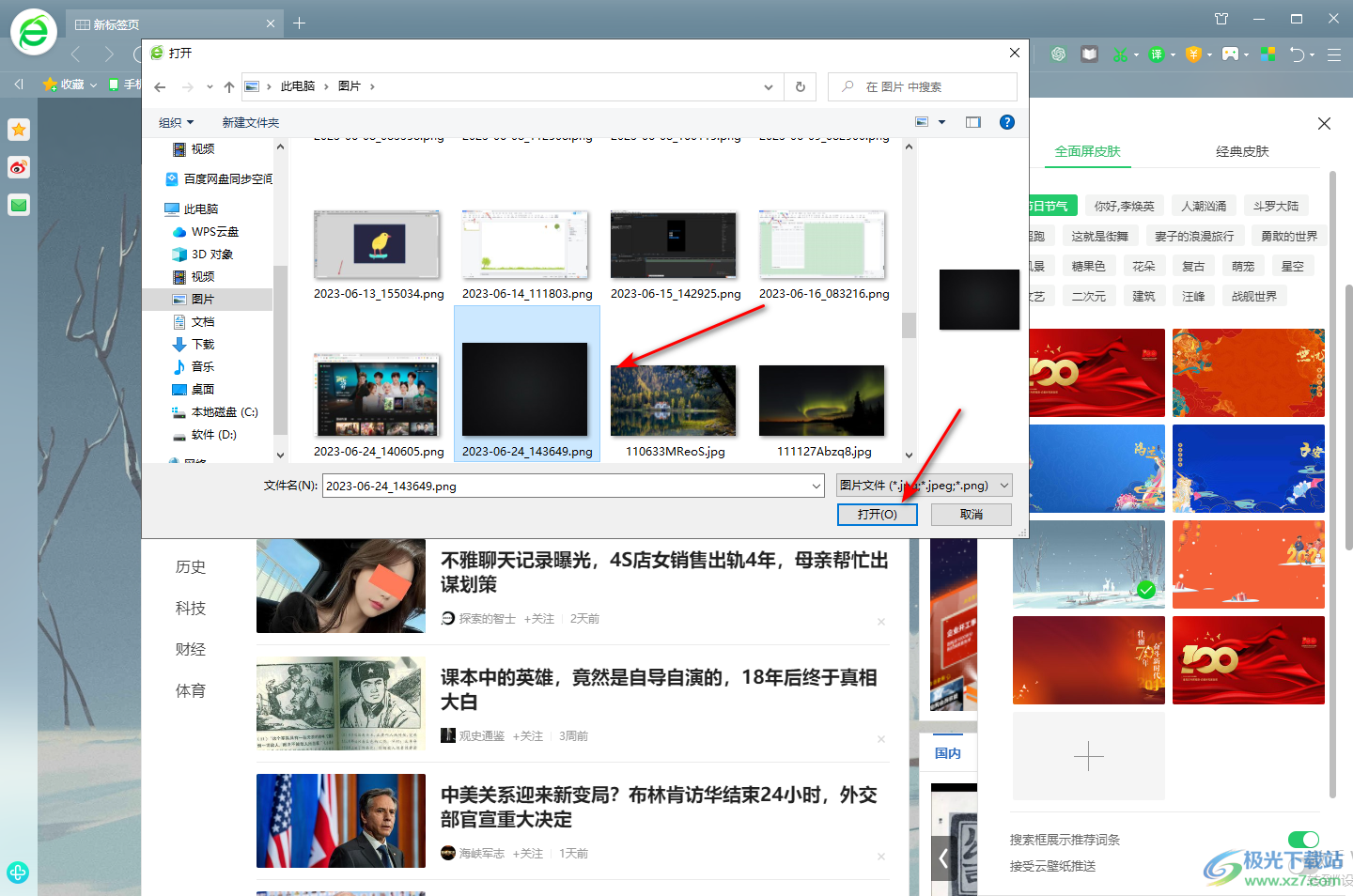The width and height of the screenshot is (1353, 896).
Task: Select the 体育 news category
Action: (x=191, y=690)
